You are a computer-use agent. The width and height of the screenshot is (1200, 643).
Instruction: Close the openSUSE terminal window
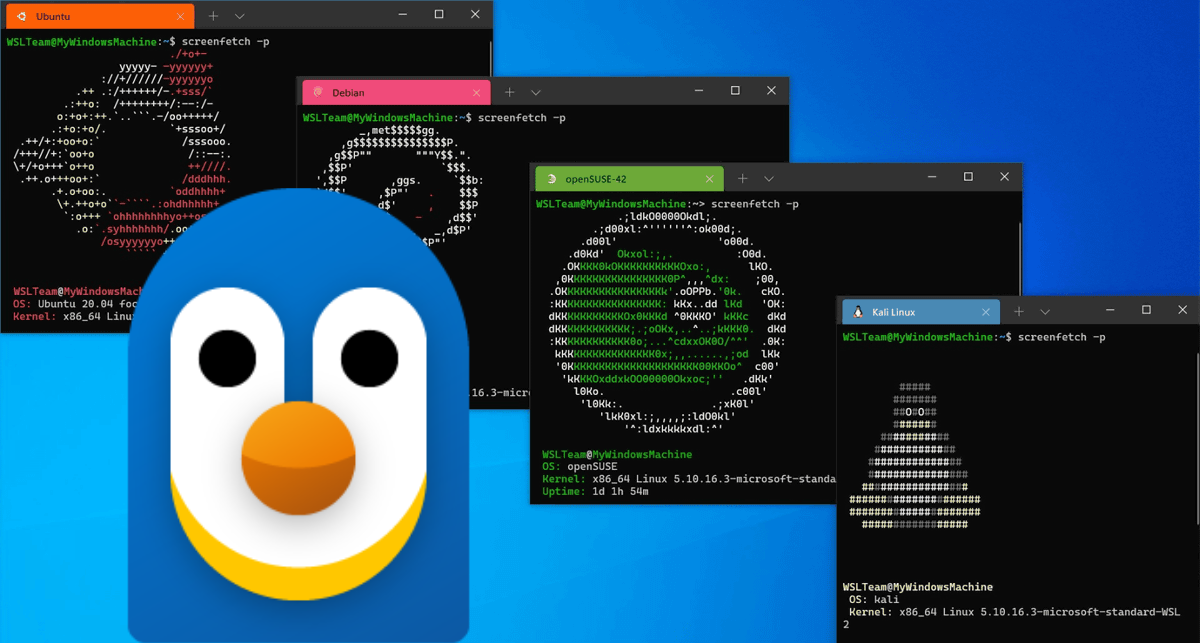click(x=1004, y=177)
